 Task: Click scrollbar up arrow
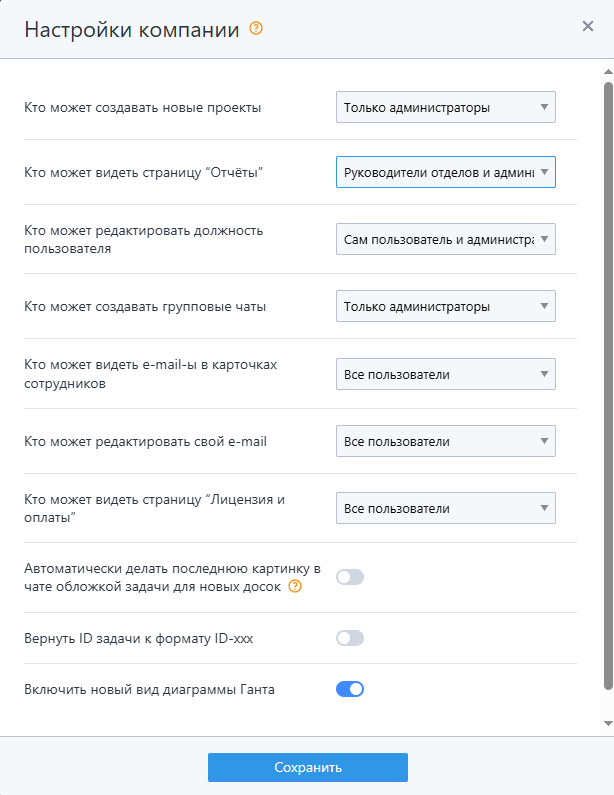[x=607, y=73]
